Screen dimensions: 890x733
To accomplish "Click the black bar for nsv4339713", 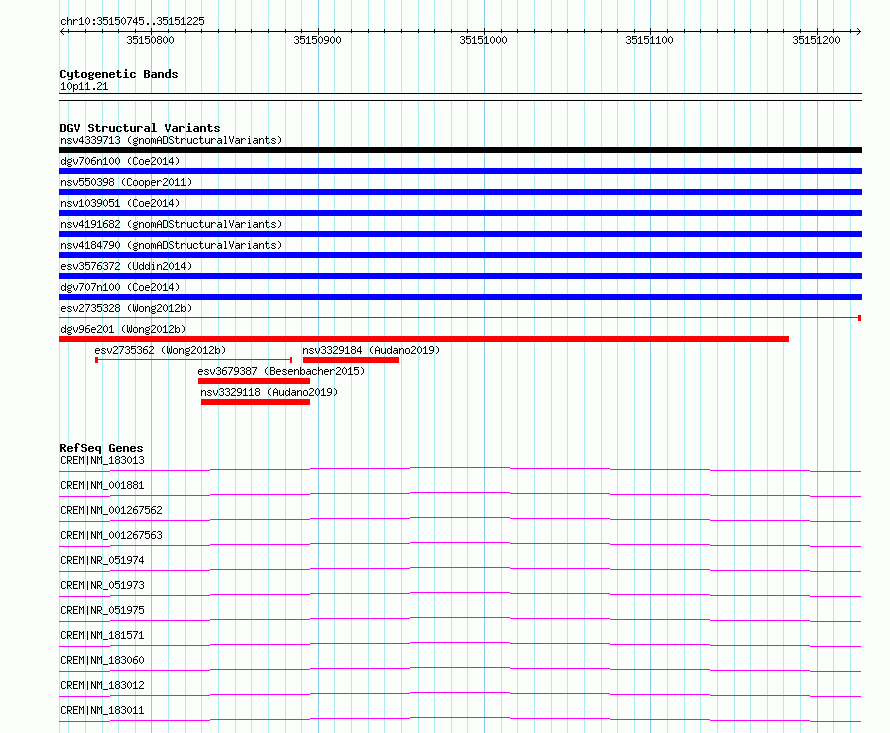I will click(x=460, y=150).
